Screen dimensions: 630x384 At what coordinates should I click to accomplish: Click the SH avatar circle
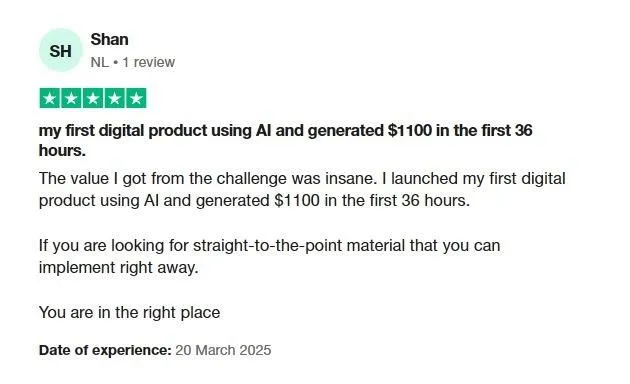[x=61, y=50]
